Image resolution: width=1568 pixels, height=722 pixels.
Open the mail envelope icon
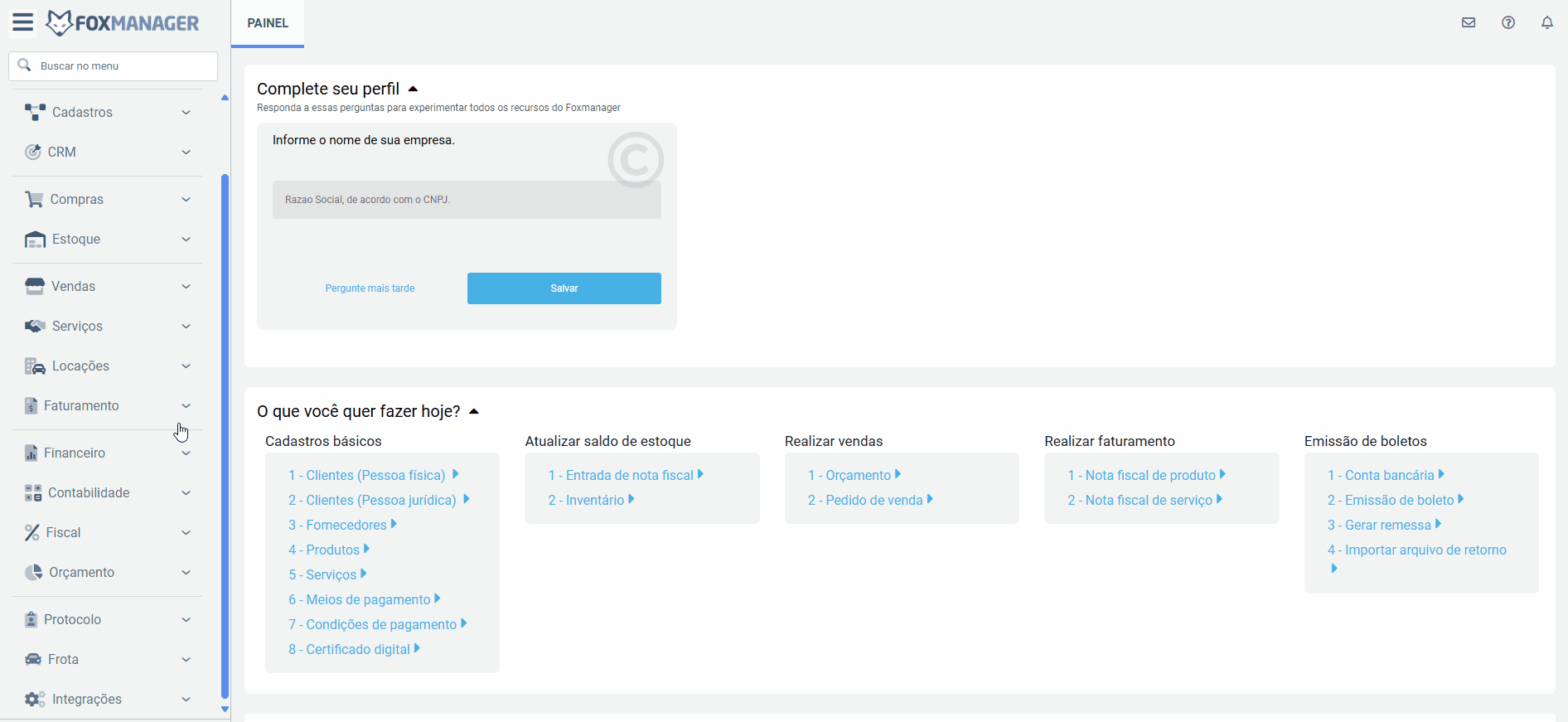1469,22
